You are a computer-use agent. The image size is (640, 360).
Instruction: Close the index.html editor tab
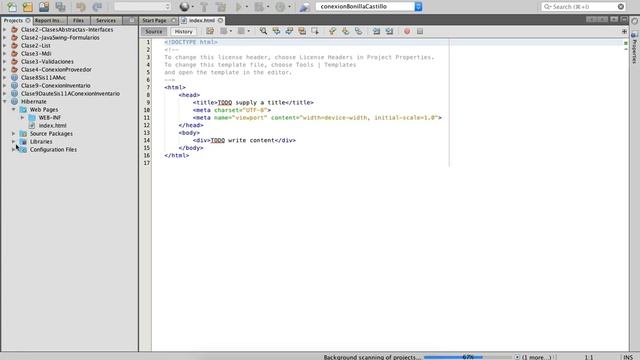tap(220, 20)
